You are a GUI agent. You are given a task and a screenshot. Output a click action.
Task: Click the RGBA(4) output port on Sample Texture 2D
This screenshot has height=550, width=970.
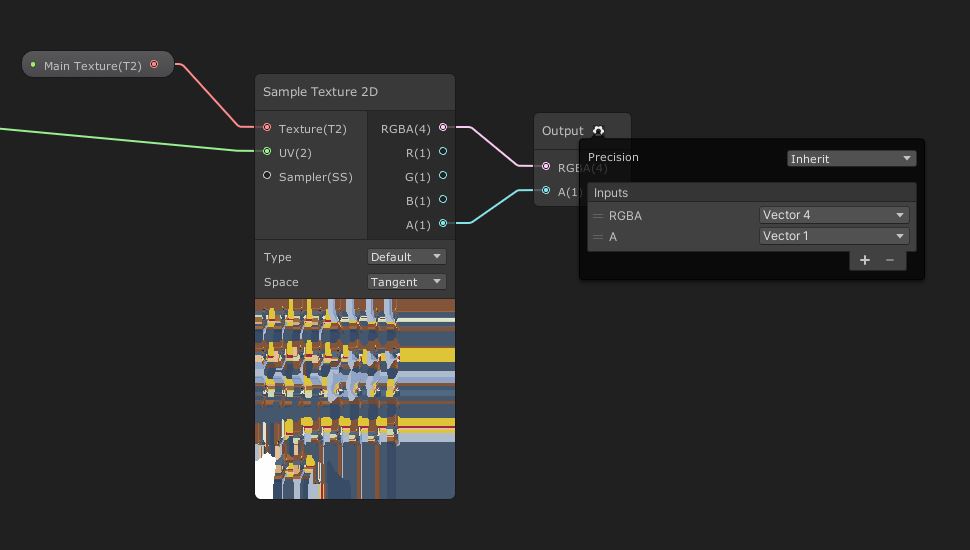443,128
